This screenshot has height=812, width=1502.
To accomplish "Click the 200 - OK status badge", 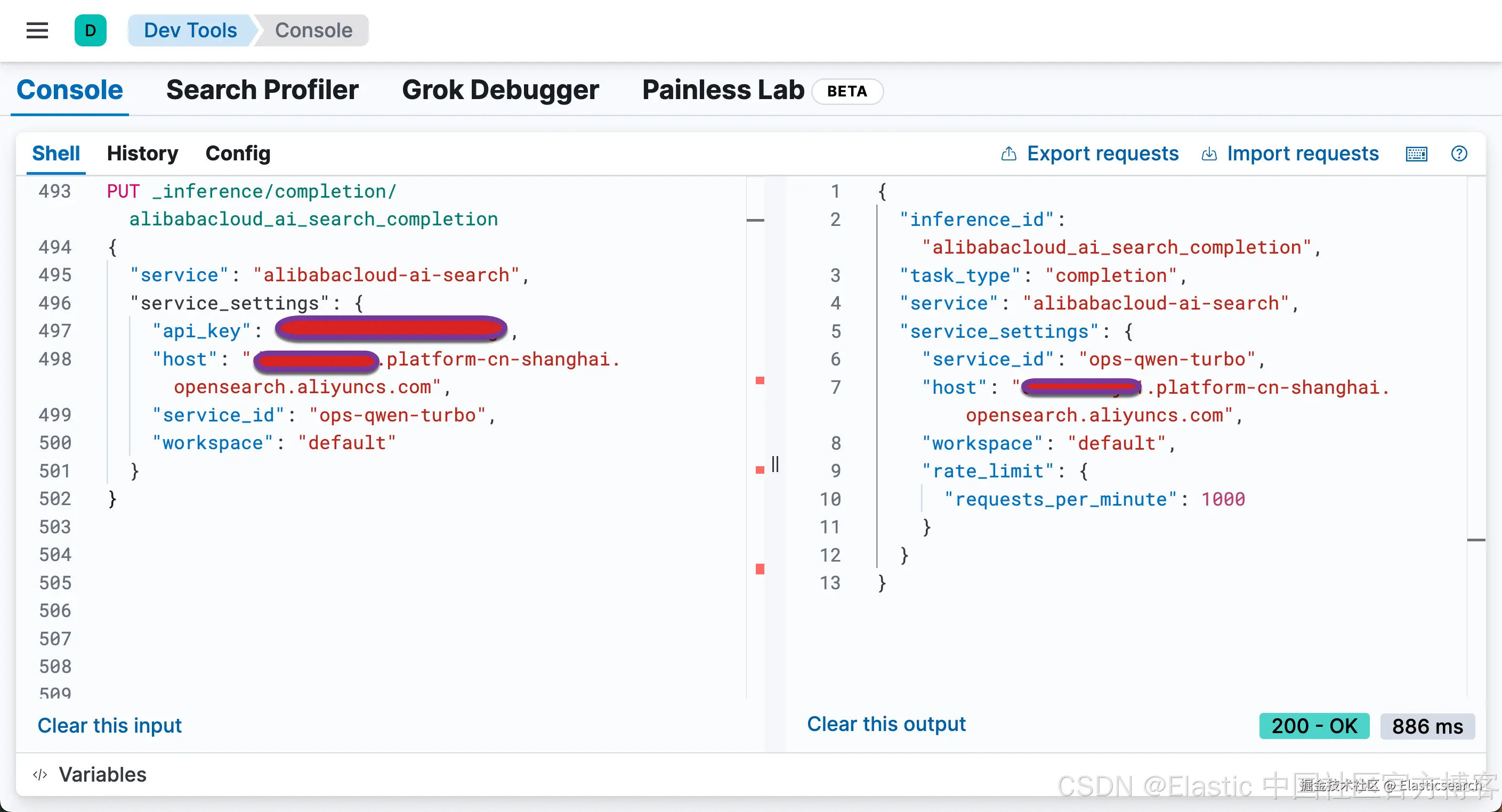I will [1314, 726].
